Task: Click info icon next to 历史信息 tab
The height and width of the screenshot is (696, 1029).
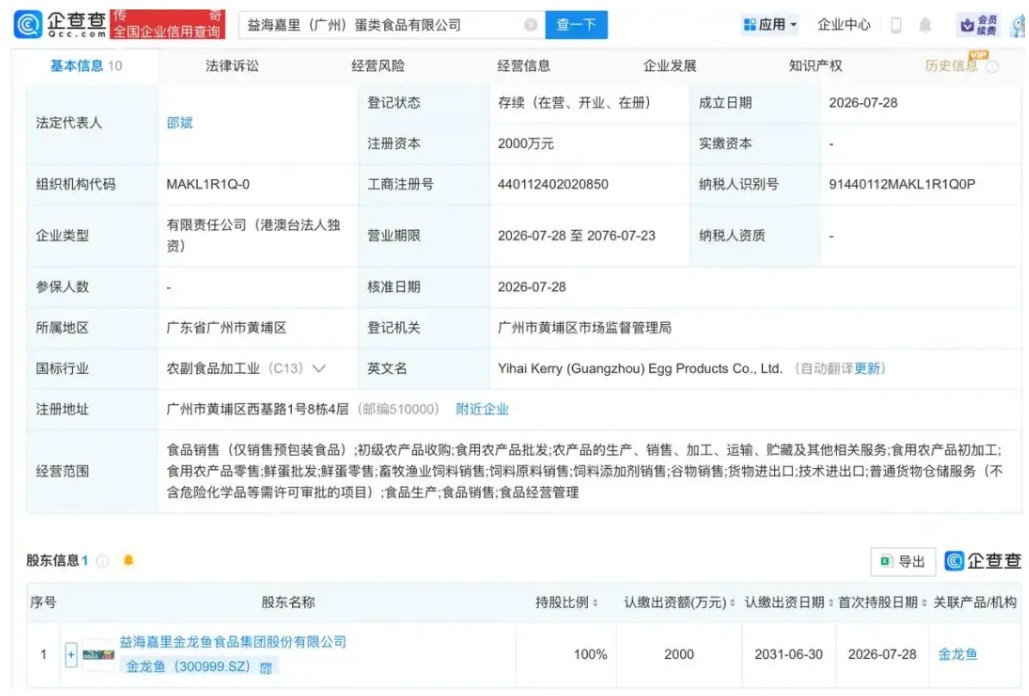Action: pyautogui.click(x=992, y=66)
